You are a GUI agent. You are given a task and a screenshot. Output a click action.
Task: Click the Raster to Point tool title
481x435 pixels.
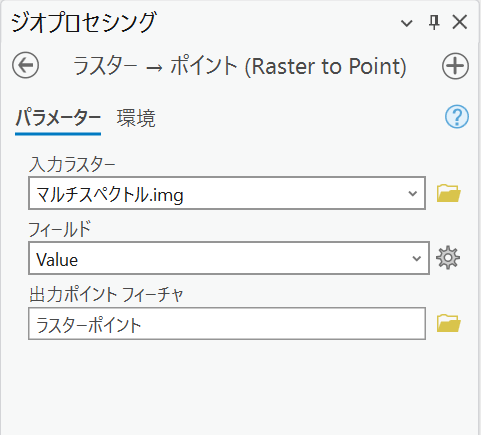(x=239, y=66)
